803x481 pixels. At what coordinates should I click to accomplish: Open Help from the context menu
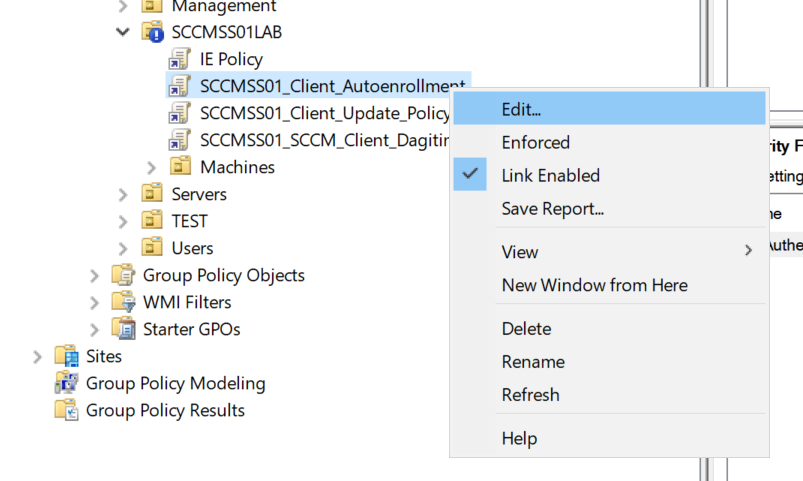click(609, 438)
